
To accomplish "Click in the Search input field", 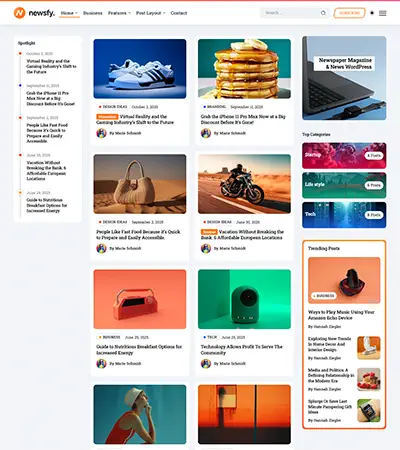I will (290, 13).
